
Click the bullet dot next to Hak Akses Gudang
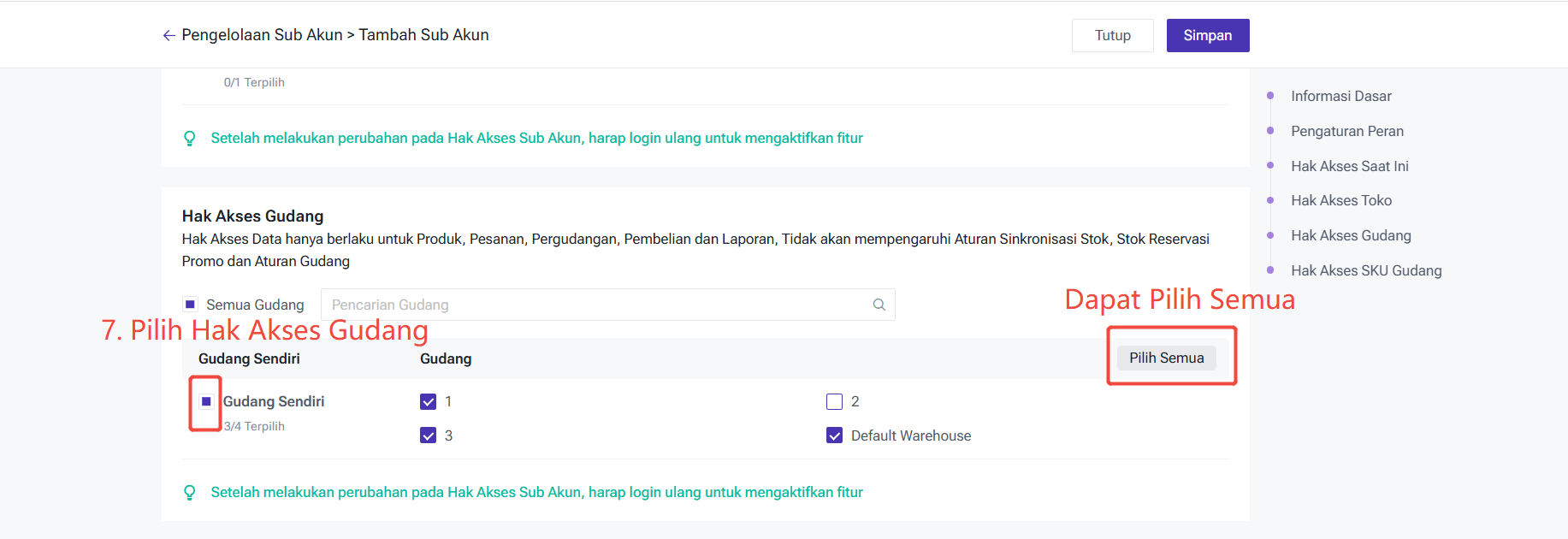[1270, 235]
